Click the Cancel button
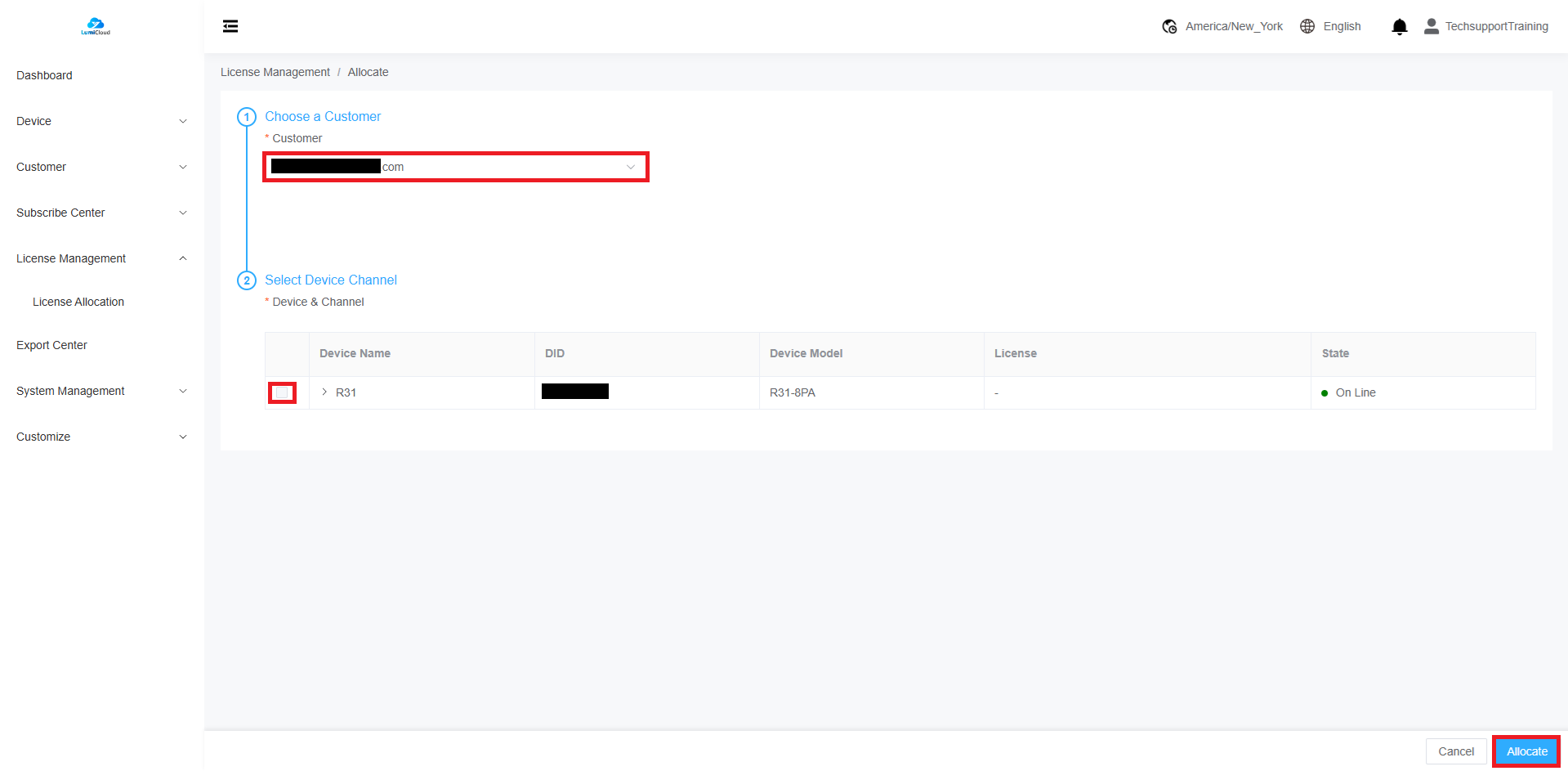Viewport: 1568px width, 771px height. [1455, 751]
